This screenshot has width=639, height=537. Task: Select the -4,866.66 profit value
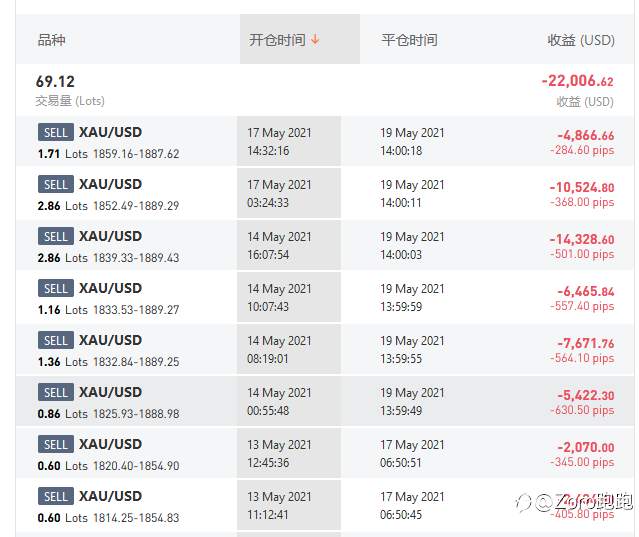585,135
